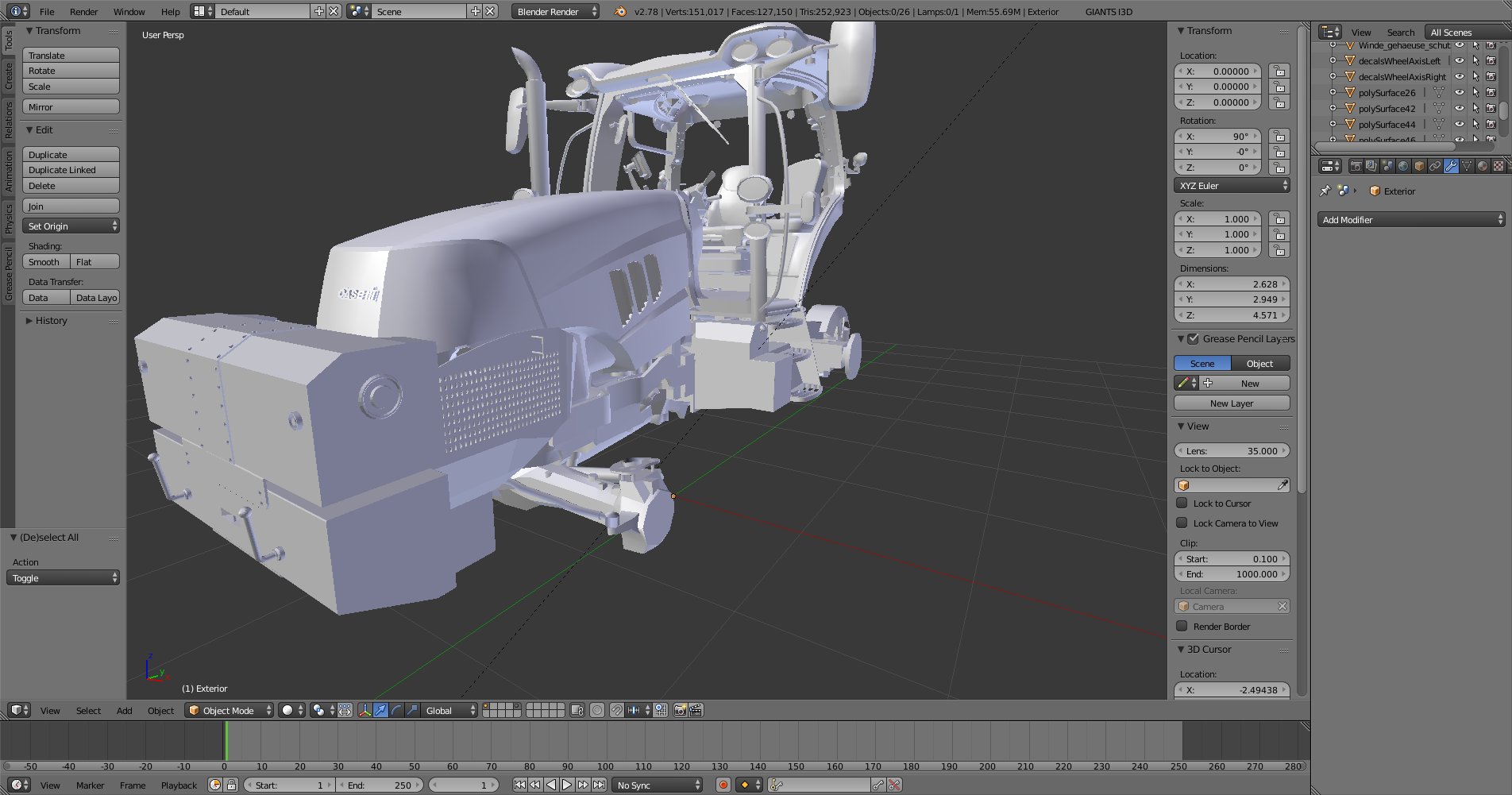Open the Render menu in top bar
The image size is (1512, 795).
pos(83,12)
